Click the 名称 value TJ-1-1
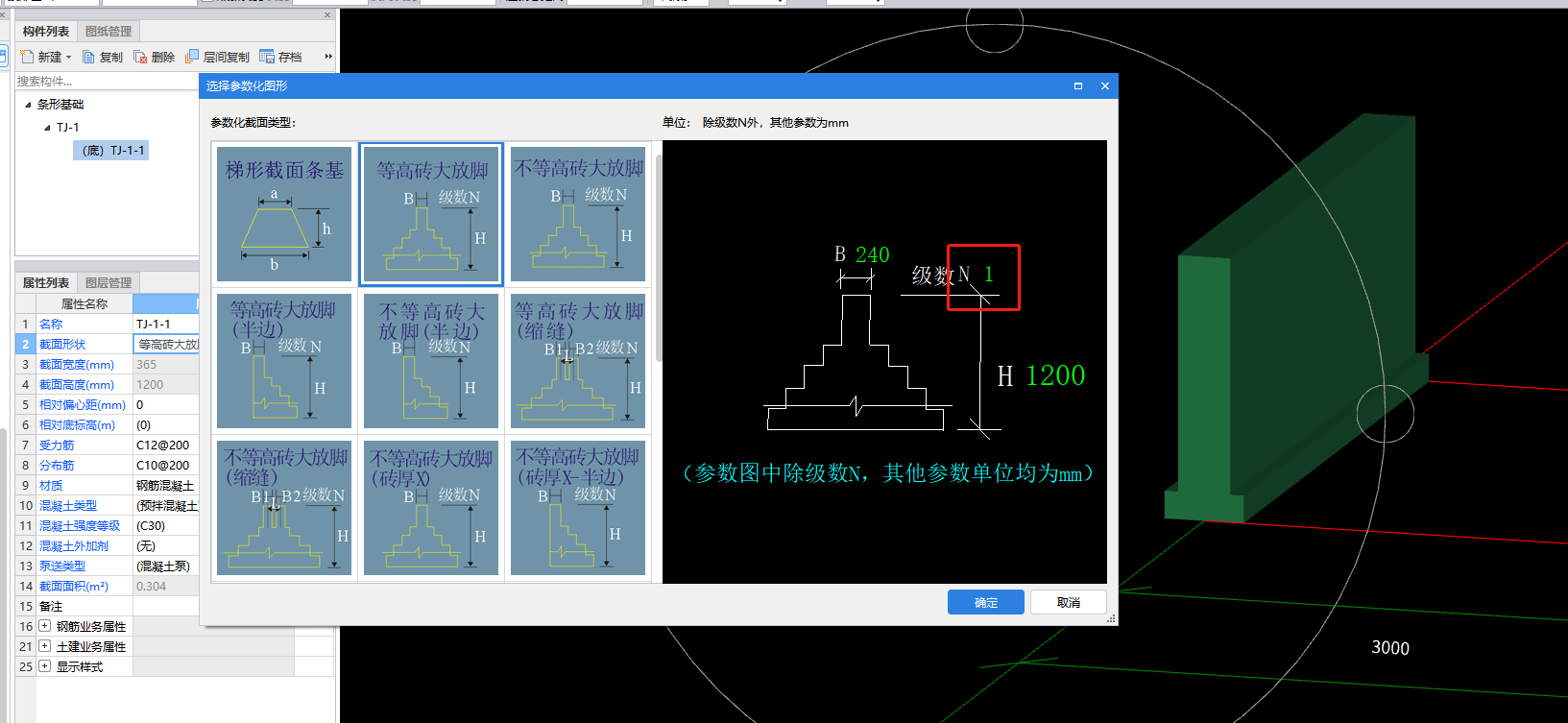 (x=154, y=325)
